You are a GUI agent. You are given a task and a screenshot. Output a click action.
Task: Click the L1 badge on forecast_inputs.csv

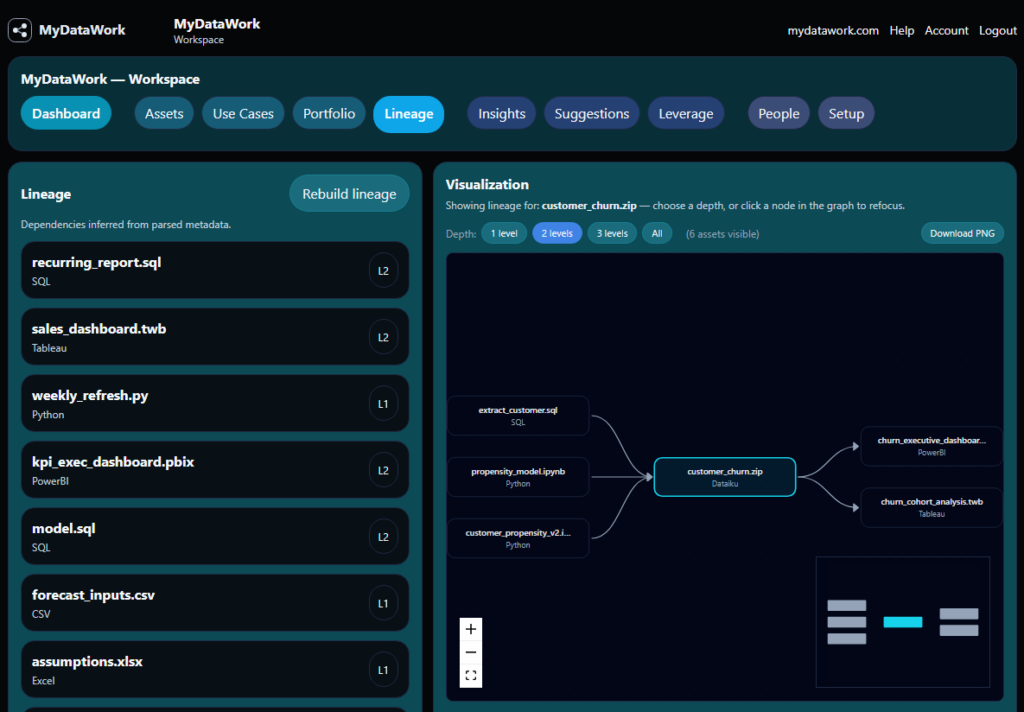pos(383,604)
